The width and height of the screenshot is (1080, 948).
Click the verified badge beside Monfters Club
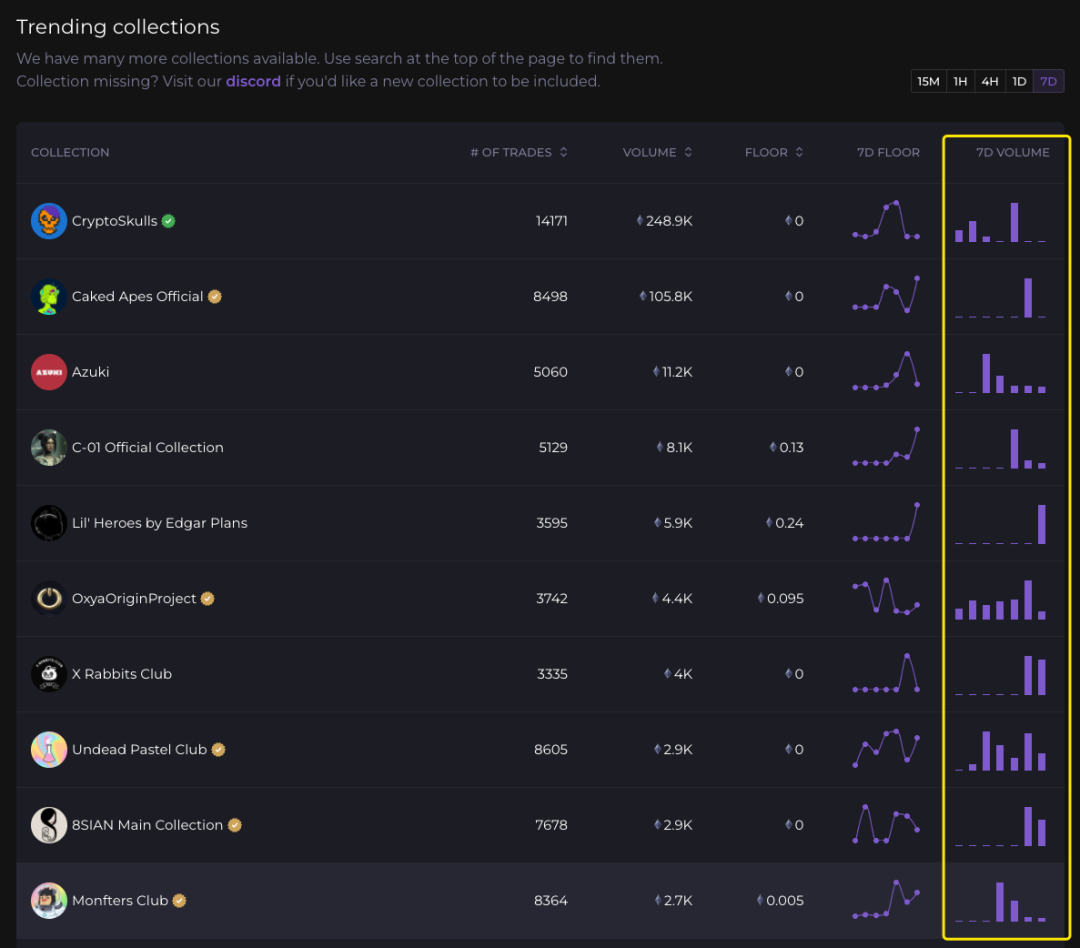[x=179, y=900]
